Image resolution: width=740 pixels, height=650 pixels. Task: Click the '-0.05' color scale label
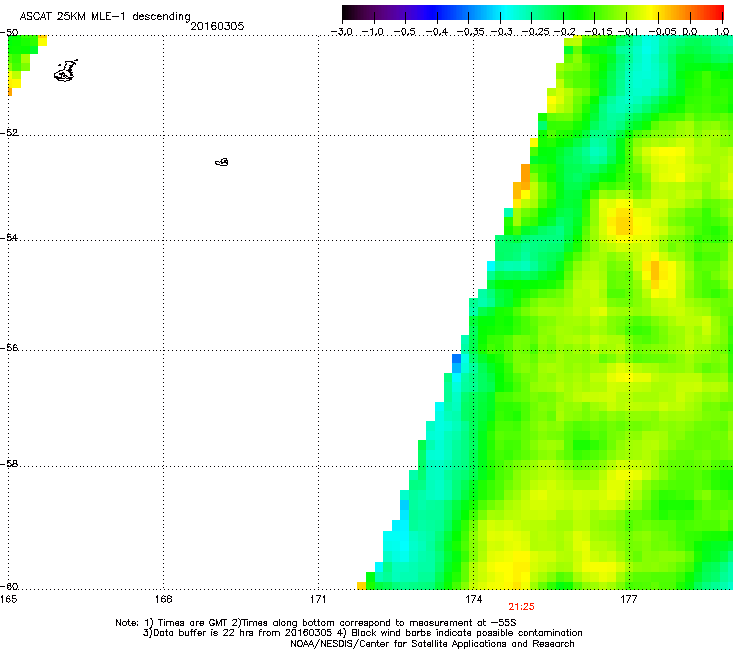tap(663, 32)
